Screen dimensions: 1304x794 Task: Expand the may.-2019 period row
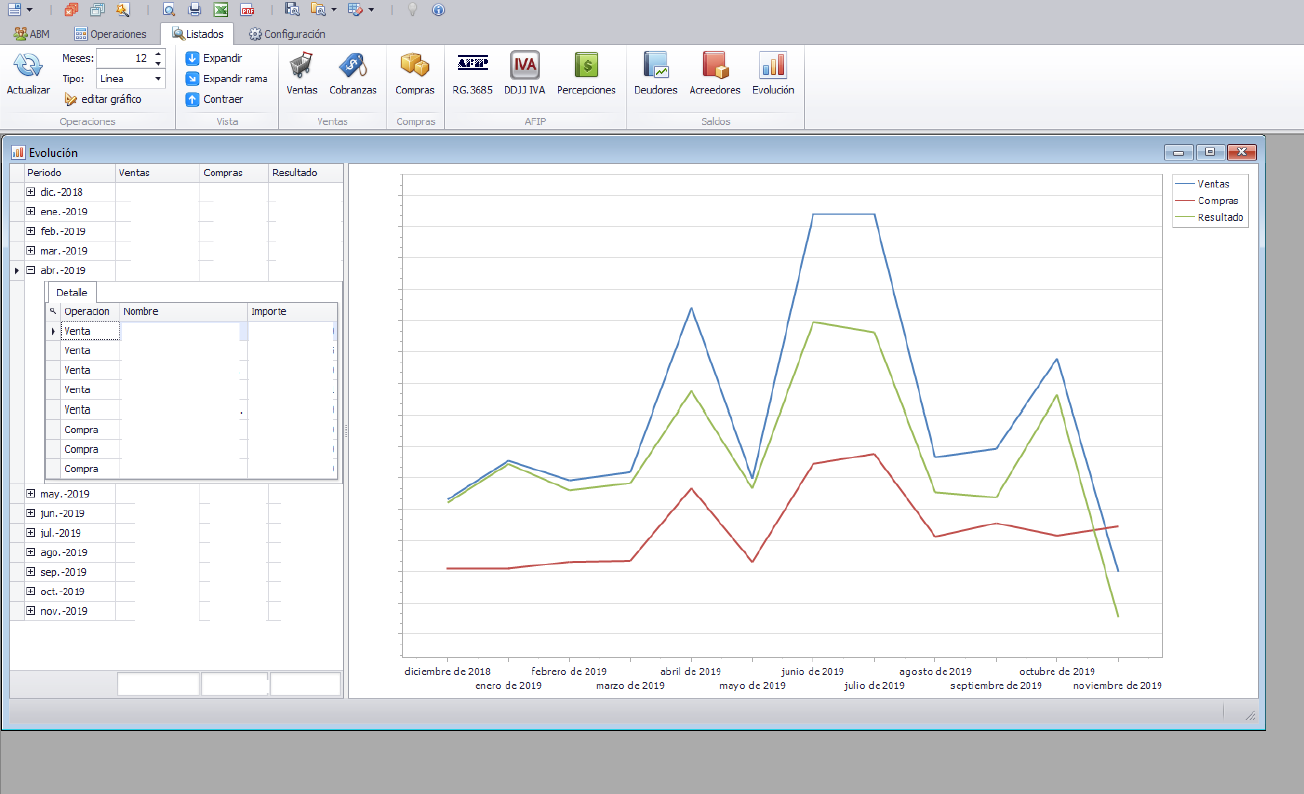(x=31, y=494)
